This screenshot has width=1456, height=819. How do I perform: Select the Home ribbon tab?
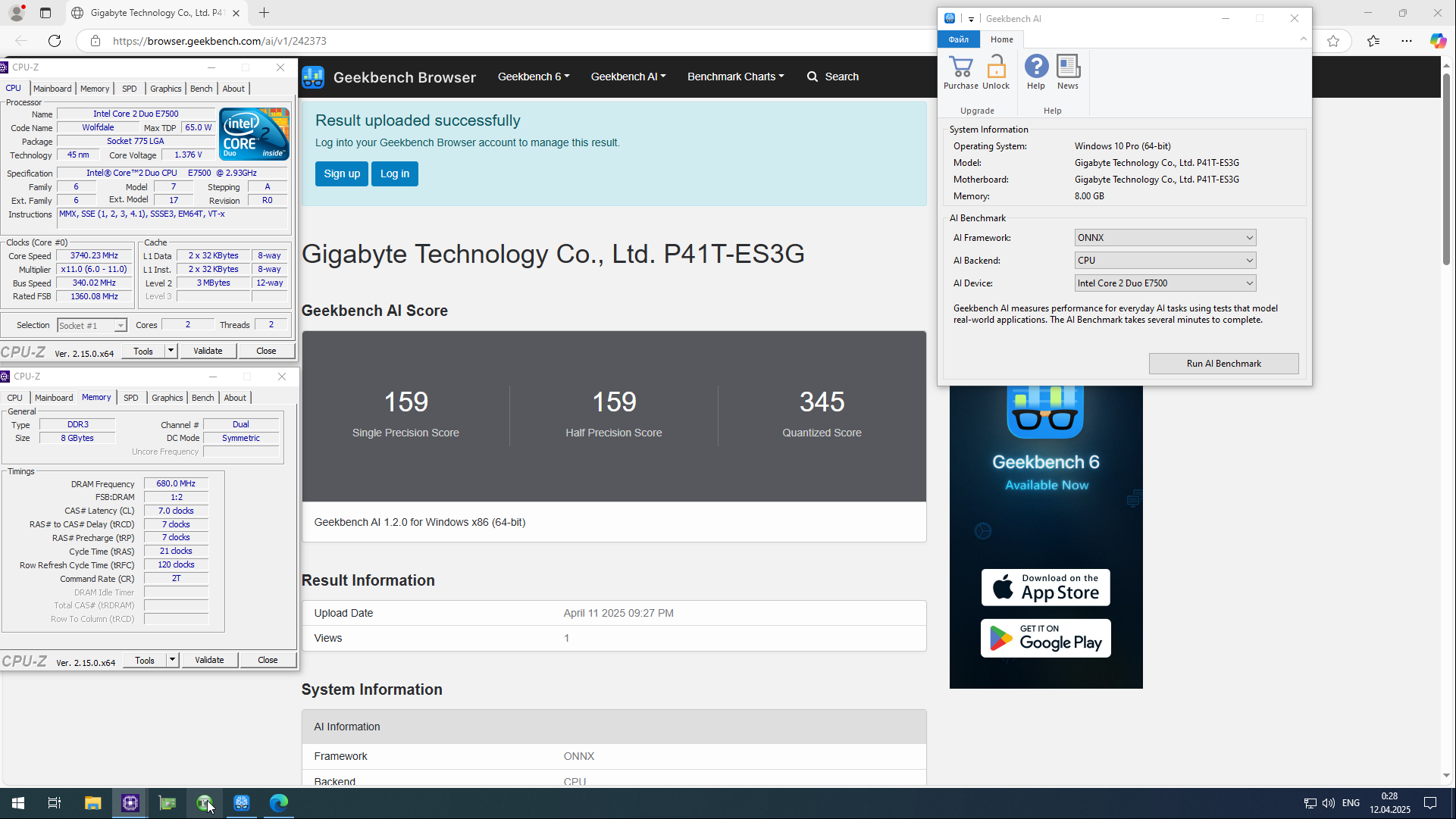pyautogui.click(x=1001, y=39)
